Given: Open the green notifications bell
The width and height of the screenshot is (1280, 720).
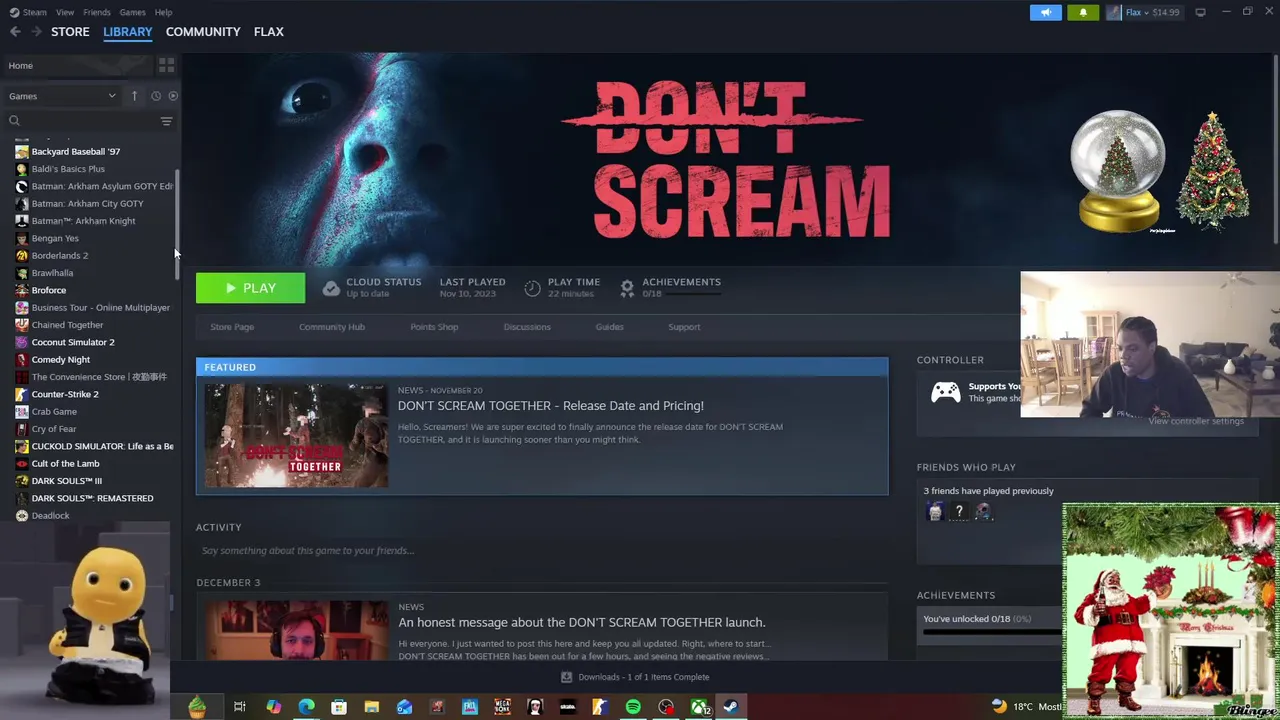Looking at the screenshot, I should coord(1083,12).
